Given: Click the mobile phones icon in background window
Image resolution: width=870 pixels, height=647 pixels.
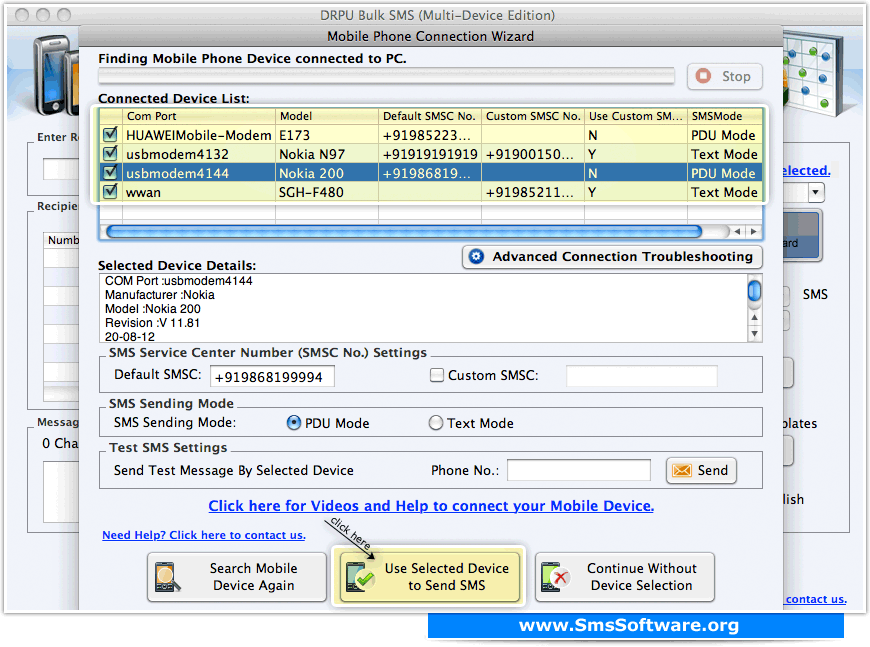Looking at the screenshot, I should pos(55,75).
